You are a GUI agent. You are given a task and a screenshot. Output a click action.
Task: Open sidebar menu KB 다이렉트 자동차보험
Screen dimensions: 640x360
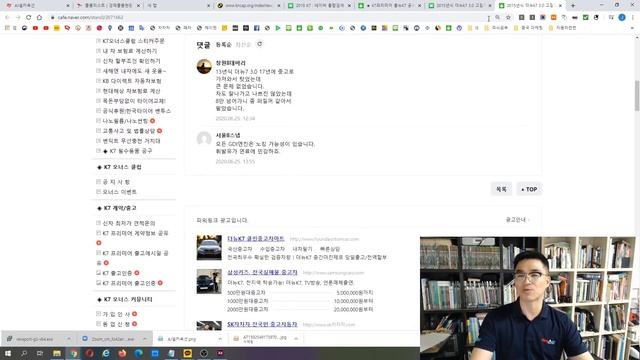coord(132,81)
